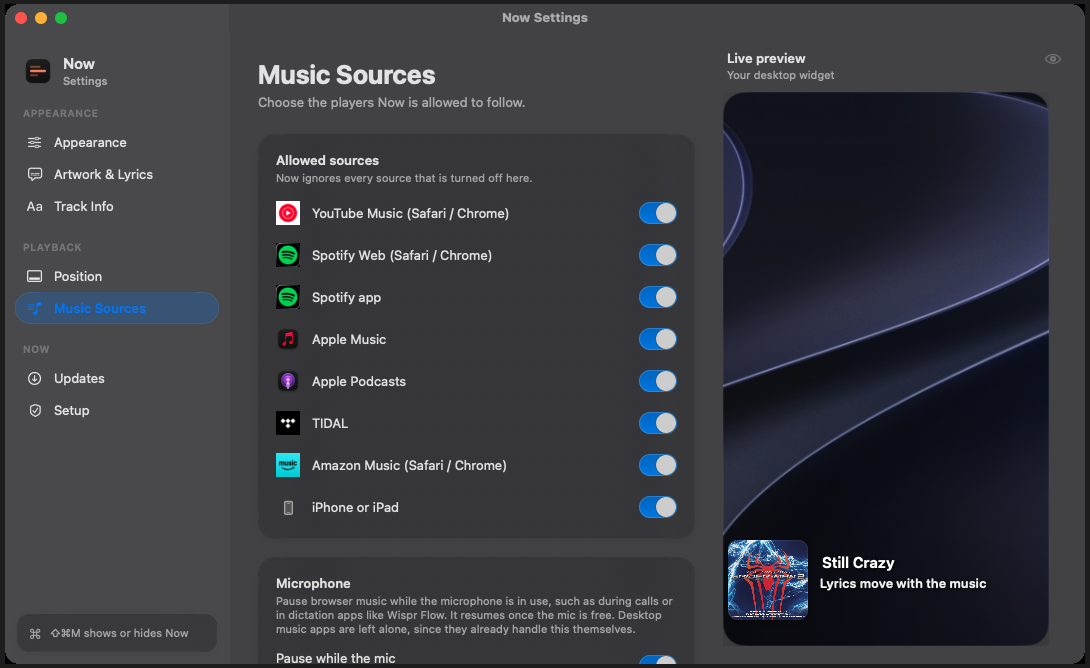Toggle the live preview eye icon
Image resolution: width=1090 pixels, height=668 pixels.
[x=1052, y=59]
